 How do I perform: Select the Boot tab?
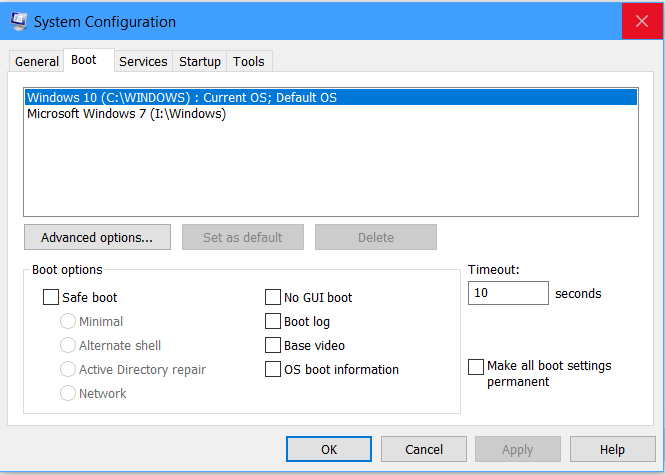pos(89,60)
